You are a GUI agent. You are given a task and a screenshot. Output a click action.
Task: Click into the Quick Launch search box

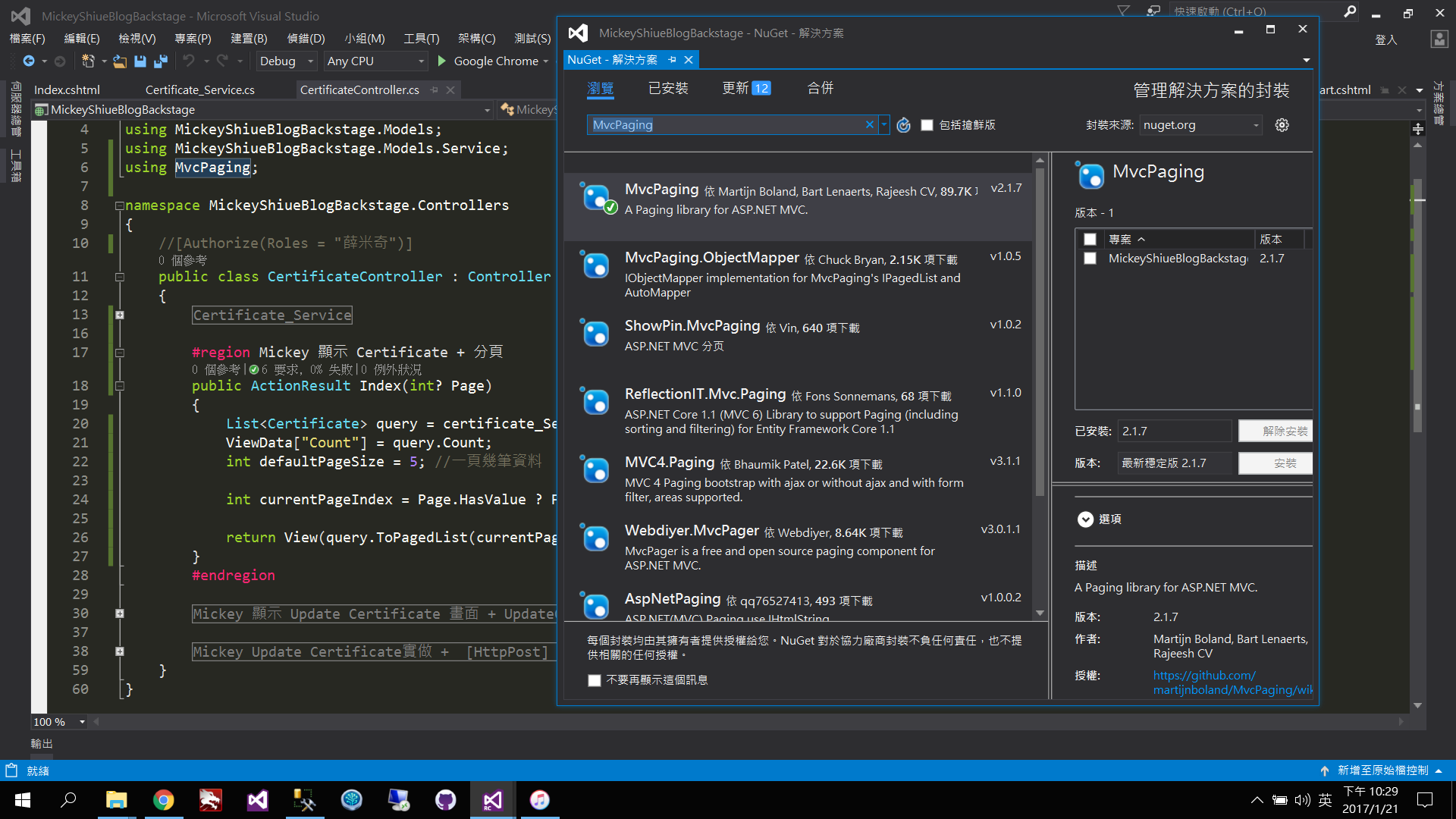pos(1255,11)
